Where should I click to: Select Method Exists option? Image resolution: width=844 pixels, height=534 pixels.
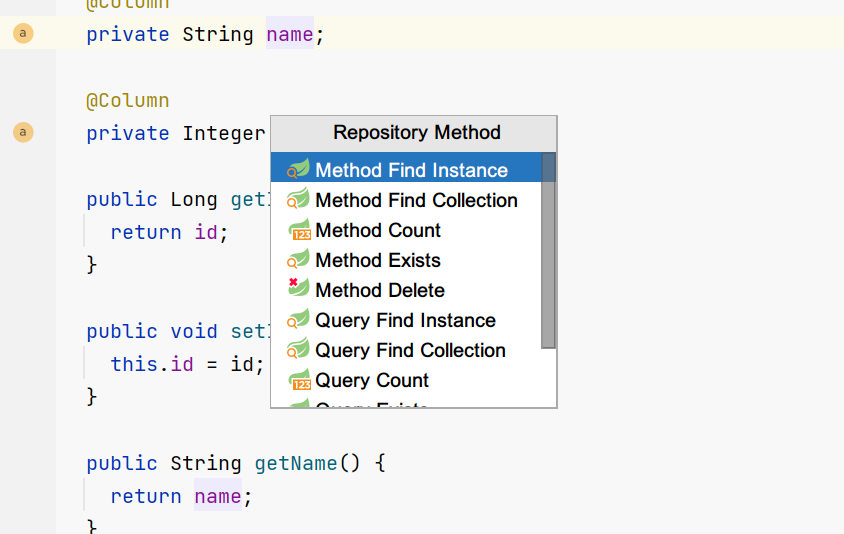pos(406,260)
